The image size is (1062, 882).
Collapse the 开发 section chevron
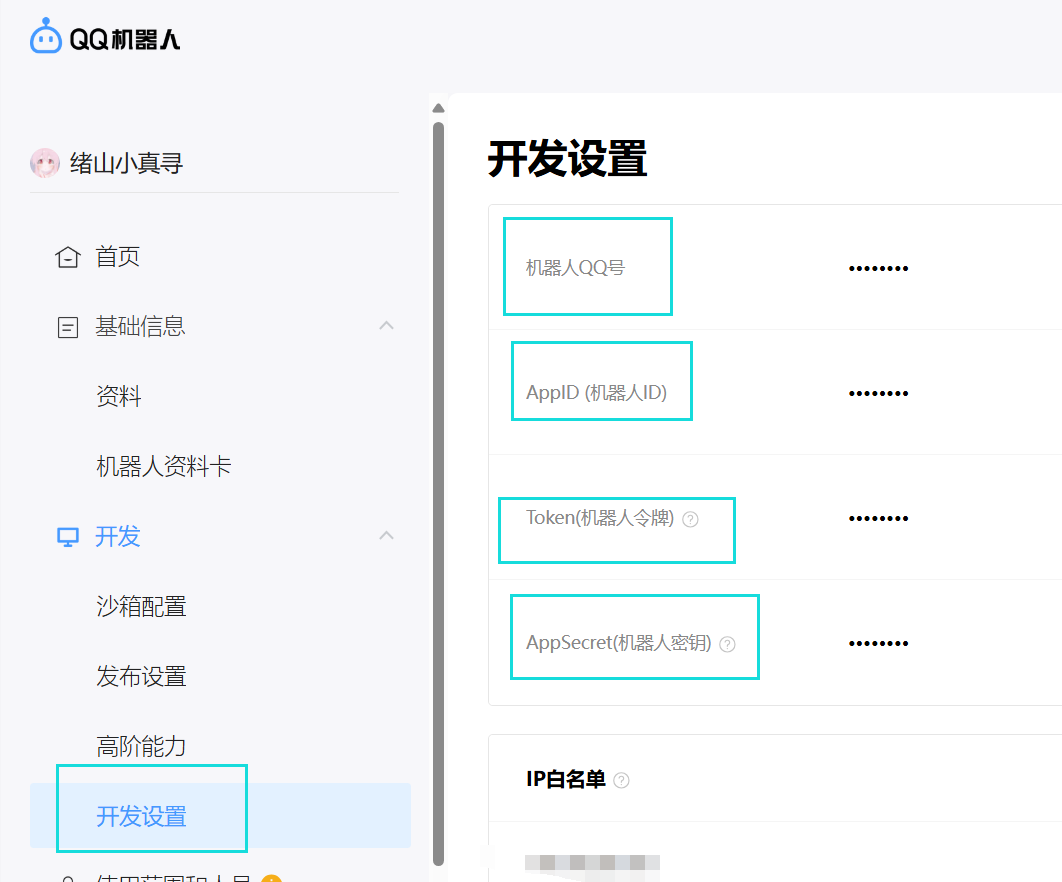(386, 536)
